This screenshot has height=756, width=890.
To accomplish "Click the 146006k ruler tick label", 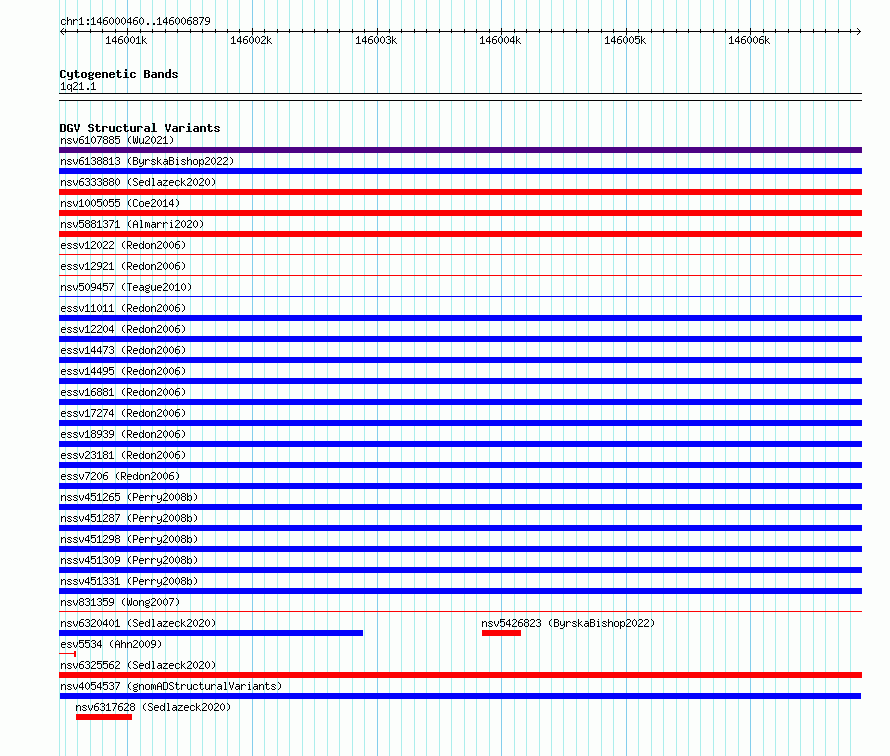I will (x=749, y=40).
